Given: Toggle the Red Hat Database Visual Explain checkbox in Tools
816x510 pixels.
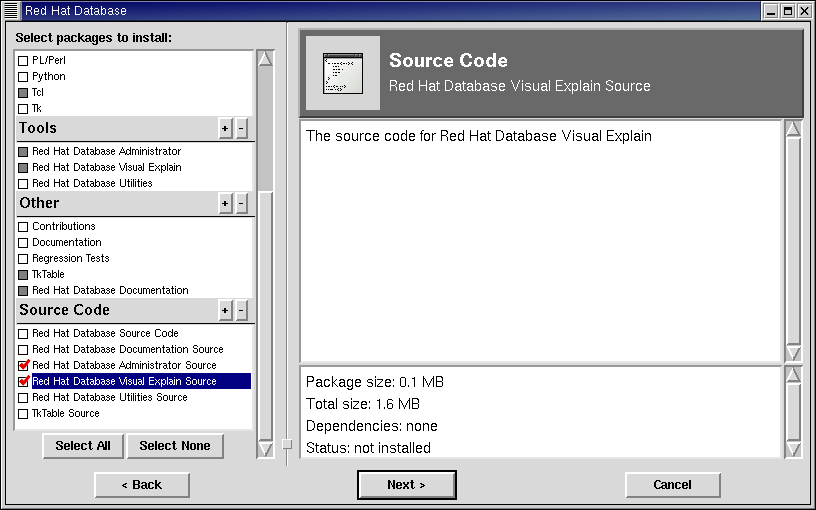Looking at the screenshot, I should (x=23, y=168).
